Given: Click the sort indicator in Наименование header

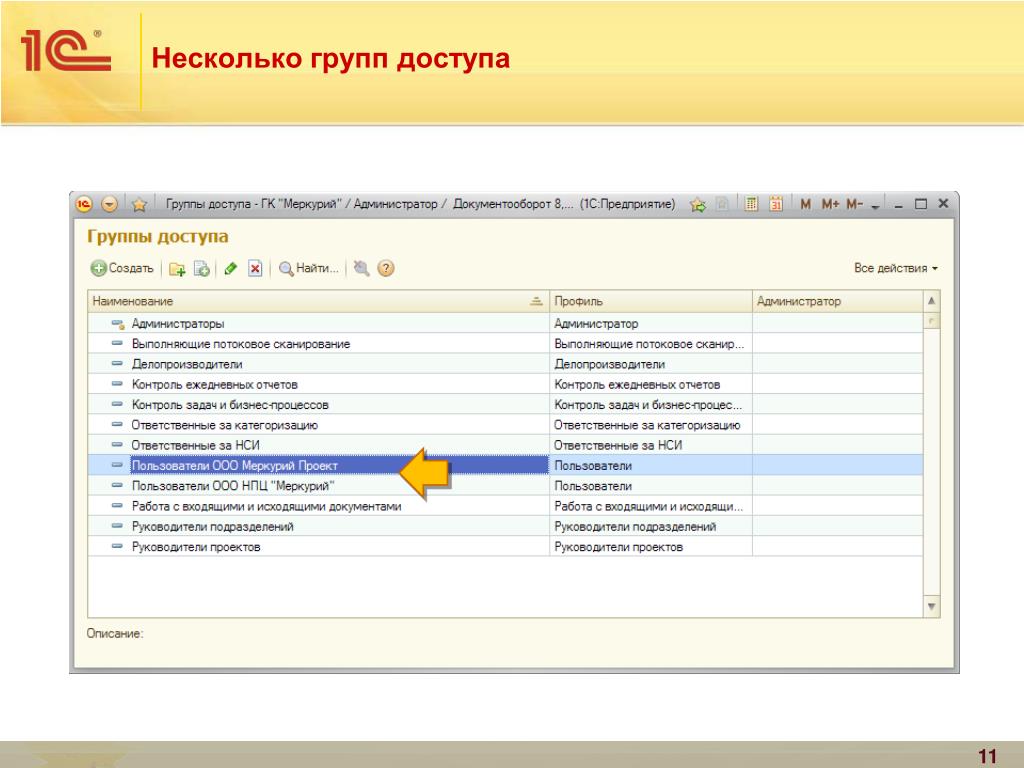Looking at the screenshot, I should pyautogui.click(x=536, y=301).
